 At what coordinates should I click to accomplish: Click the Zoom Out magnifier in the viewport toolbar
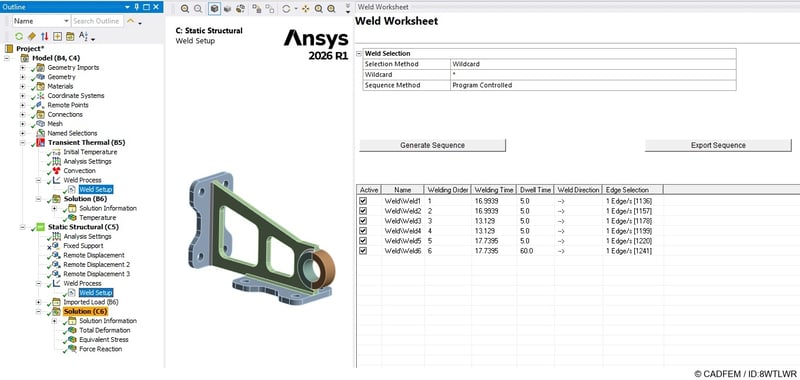coord(198,9)
